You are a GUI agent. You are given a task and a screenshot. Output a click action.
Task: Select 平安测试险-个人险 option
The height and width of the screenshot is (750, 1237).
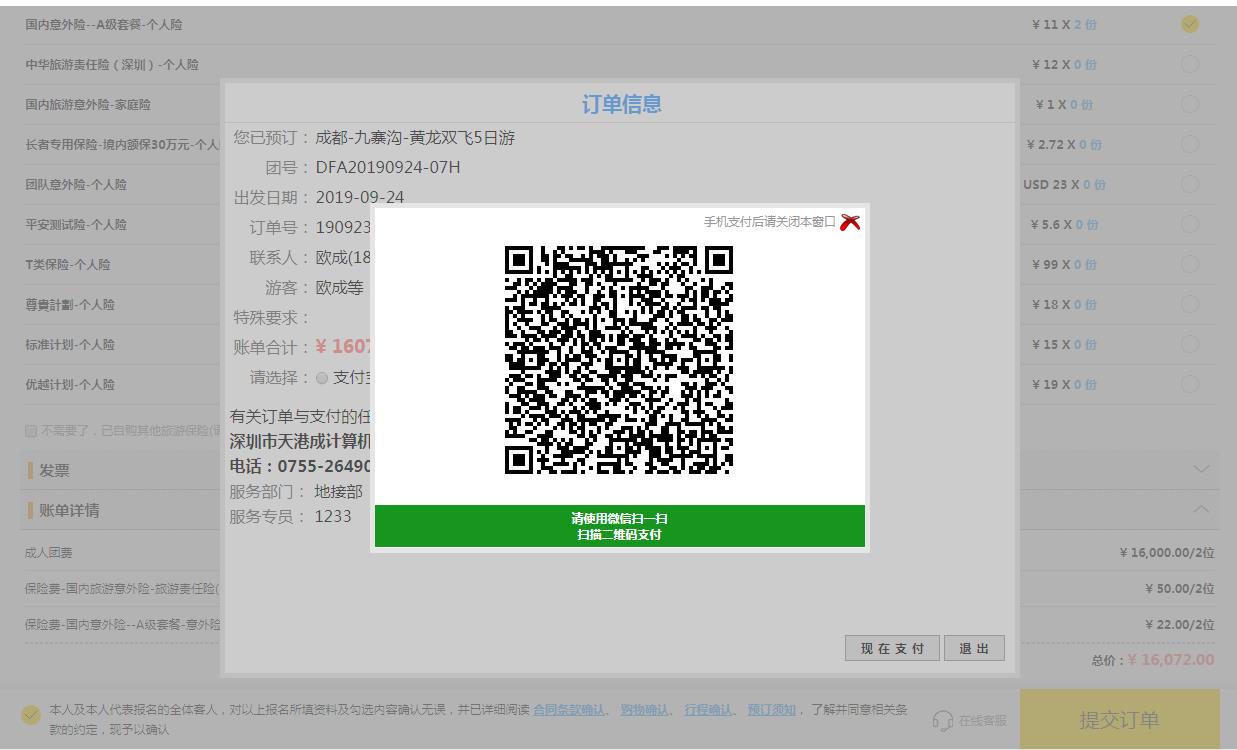pyautogui.click(x=1190, y=224)
